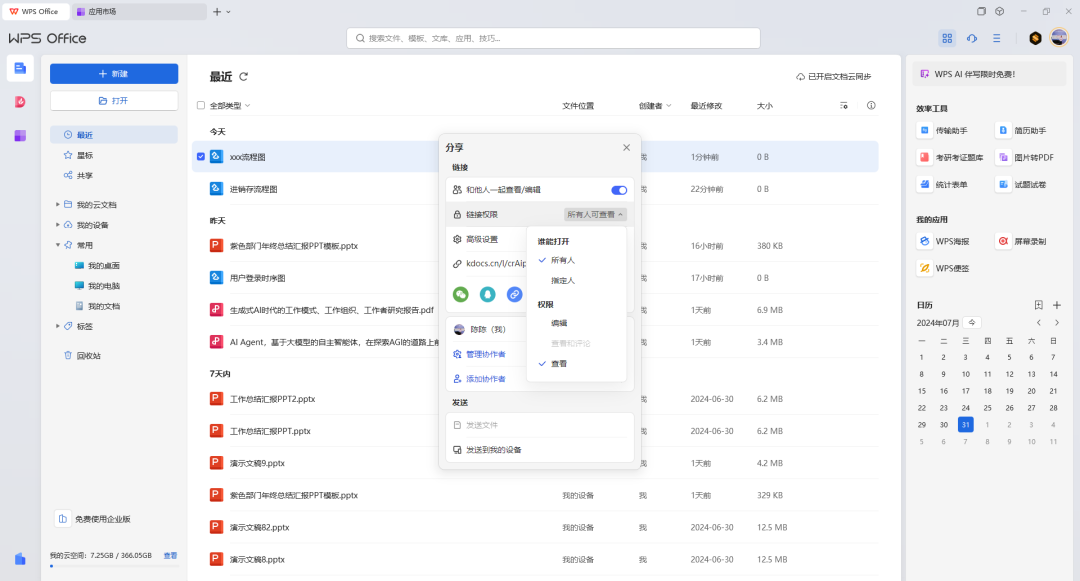1080x581 pixels.
Task: Set permission to 编辑
Action: [x=559, y=323]
